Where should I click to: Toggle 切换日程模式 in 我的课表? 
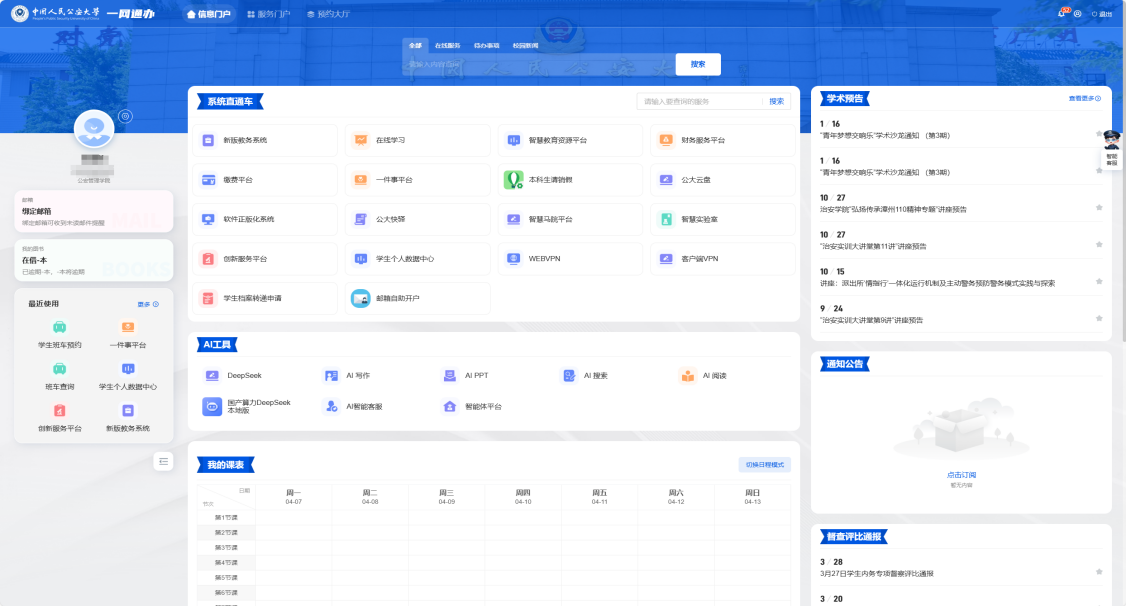click(765, 465)
